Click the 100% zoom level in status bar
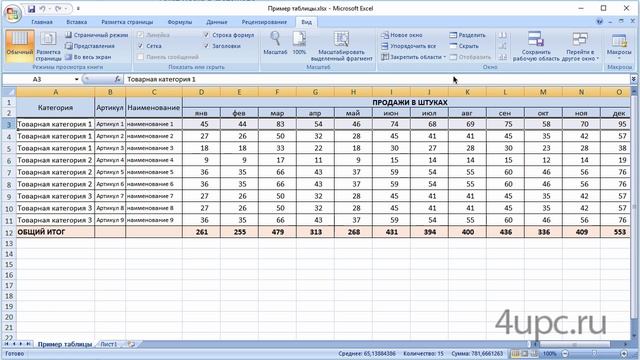 (x=549, y=353)
